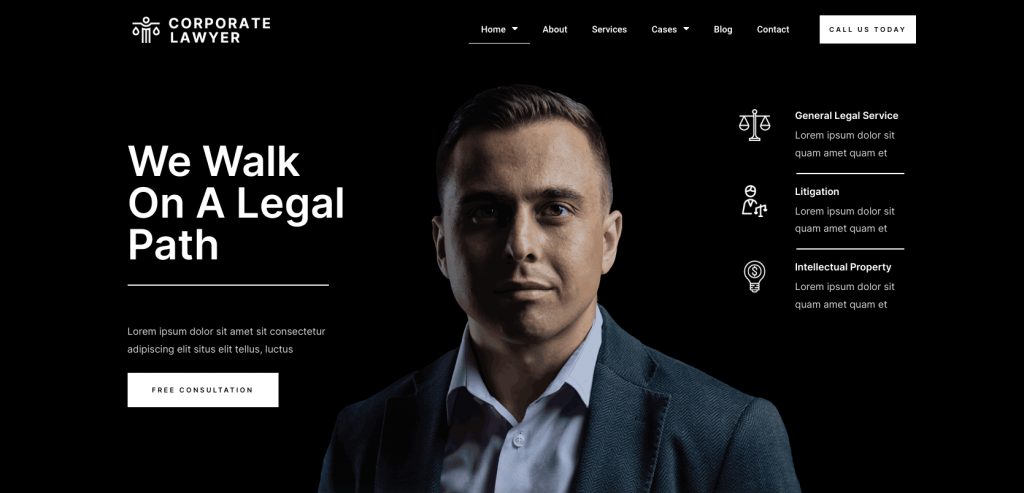
Task: Select the Cases menu label
Action: click(x=664, y=29)
